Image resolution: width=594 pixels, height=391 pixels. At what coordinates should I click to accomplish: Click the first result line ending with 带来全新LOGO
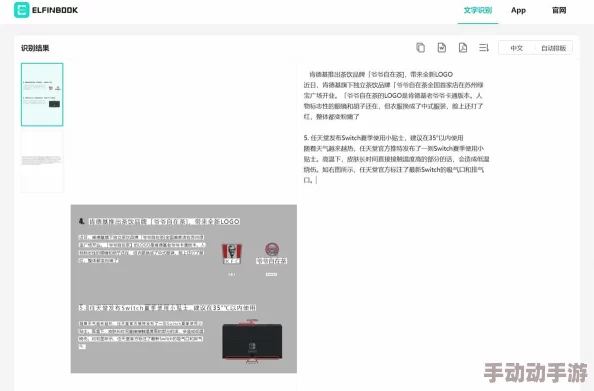click(x=381, y=74)
